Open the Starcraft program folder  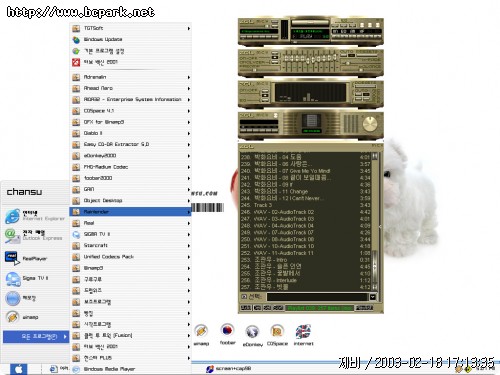(130, 245)
